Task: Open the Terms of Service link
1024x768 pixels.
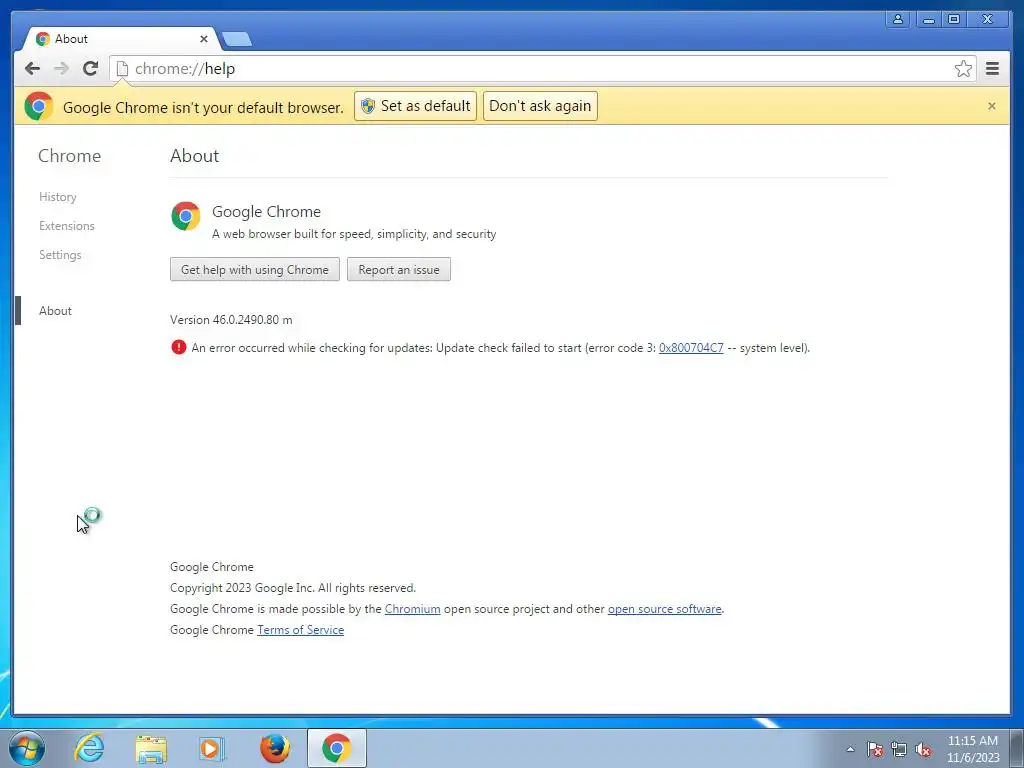Action: 300,630
